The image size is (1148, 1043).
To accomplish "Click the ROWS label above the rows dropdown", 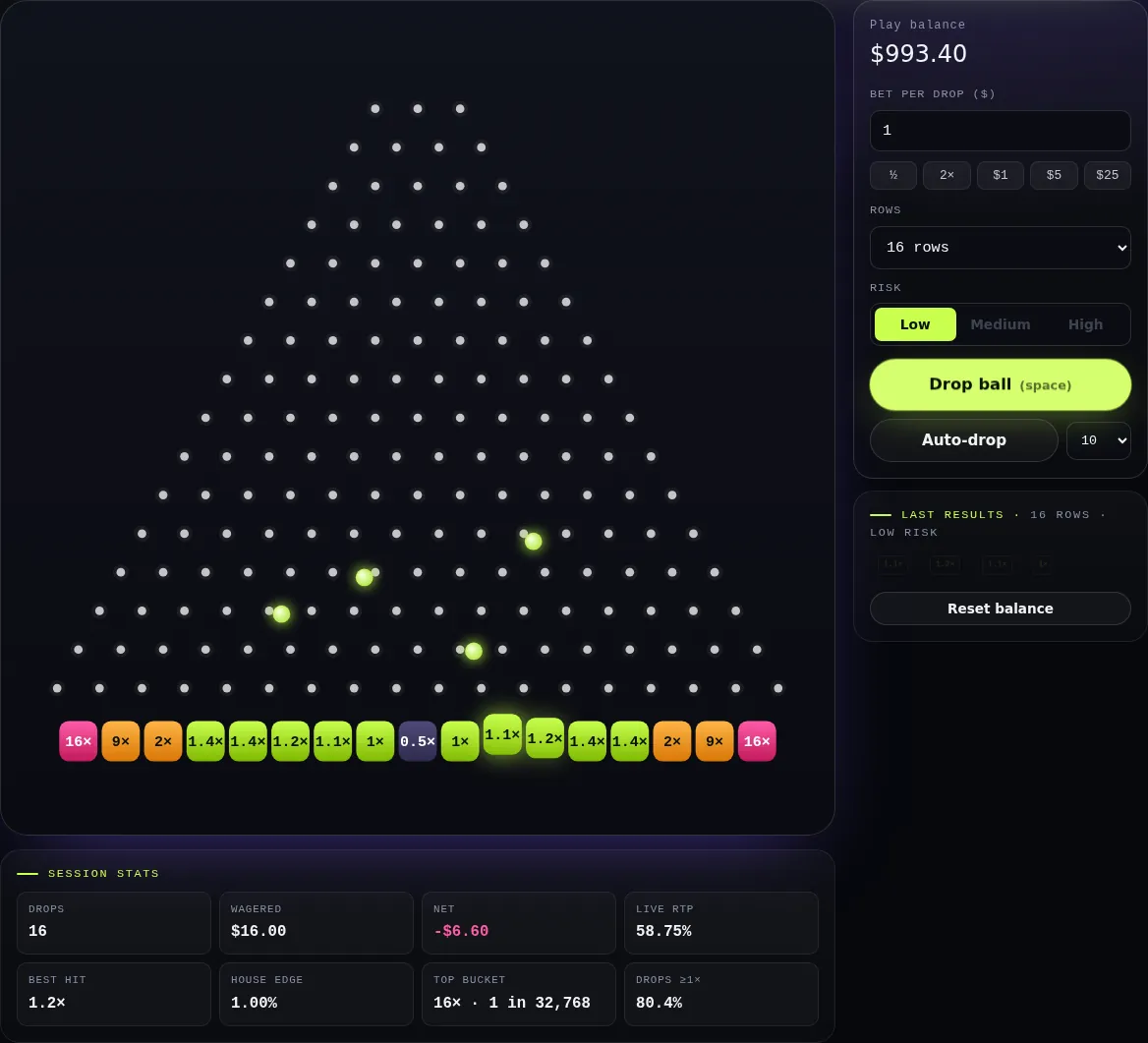I will tap(886, 210).
